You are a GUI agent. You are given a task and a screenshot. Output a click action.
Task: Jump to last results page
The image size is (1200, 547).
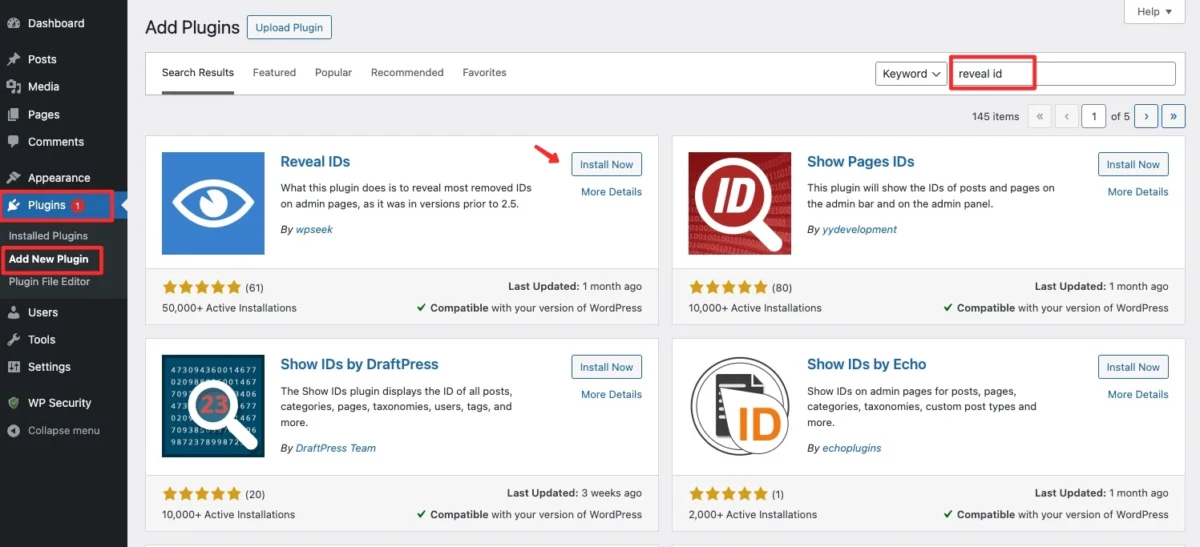tap(1173, 116)
